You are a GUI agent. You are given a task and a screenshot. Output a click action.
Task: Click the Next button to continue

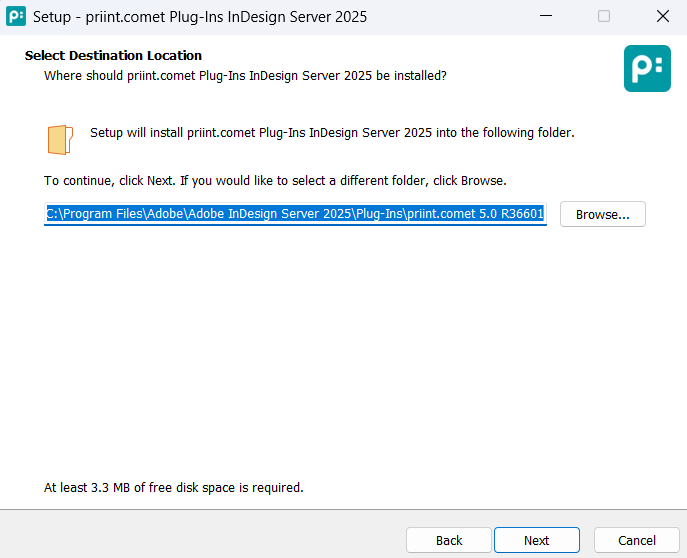537,540
